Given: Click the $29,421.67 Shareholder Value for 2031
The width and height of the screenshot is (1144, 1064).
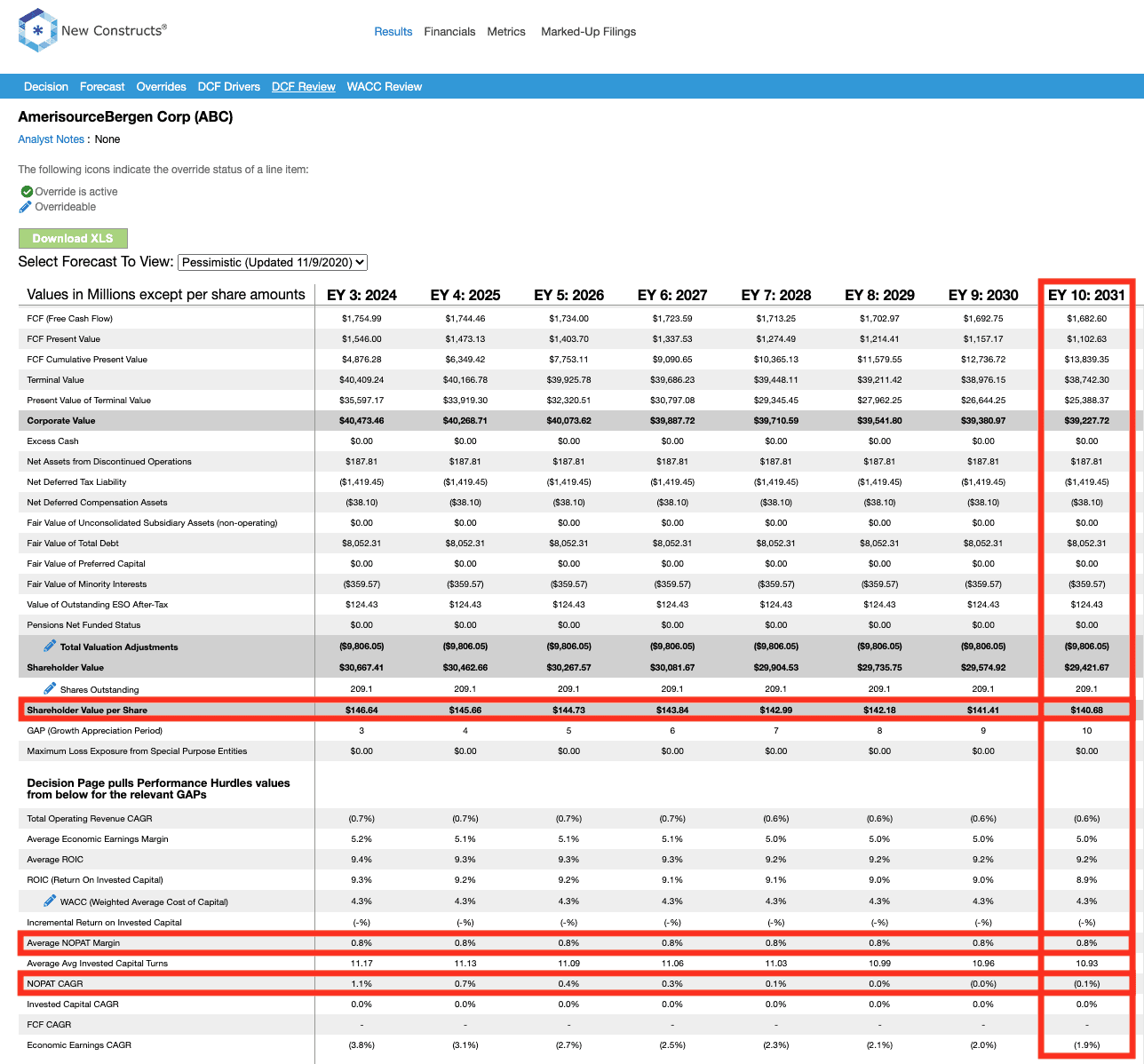Looking at the screenshot, I should click(1086, 667).
